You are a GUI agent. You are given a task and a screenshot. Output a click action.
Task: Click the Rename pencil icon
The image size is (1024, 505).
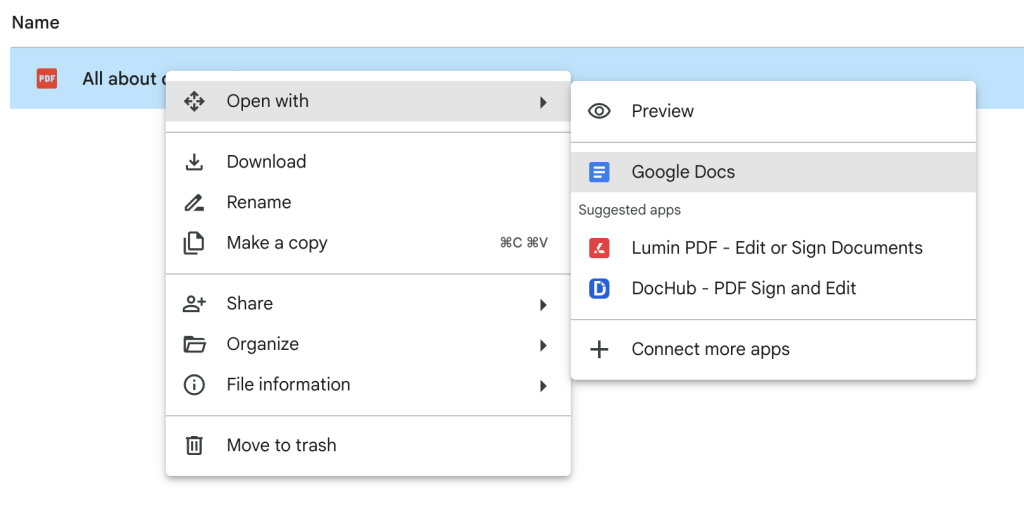[194, 203]
